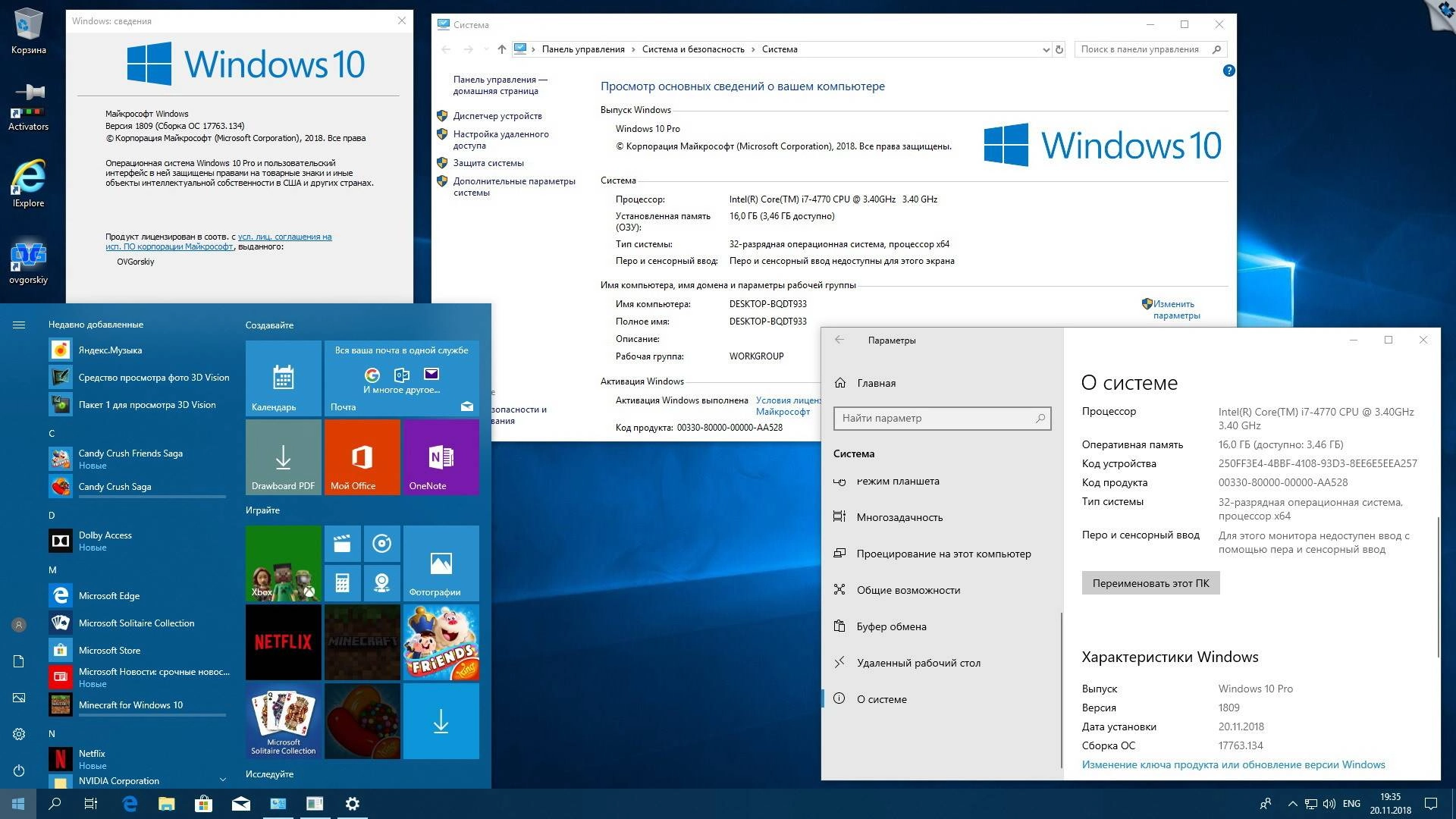Open the OneNote tile in Start menu
Image resolution: width=1456 pixels, height=819 pixels.
[x=440, y=457]
